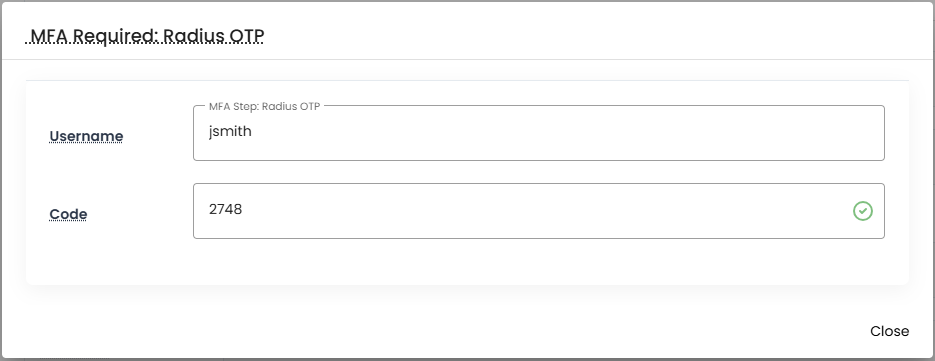Viewport: 935px width, 361px height.
Task: Click empty space in Code field beside the checkmark
Action: (x=537, y=211)
